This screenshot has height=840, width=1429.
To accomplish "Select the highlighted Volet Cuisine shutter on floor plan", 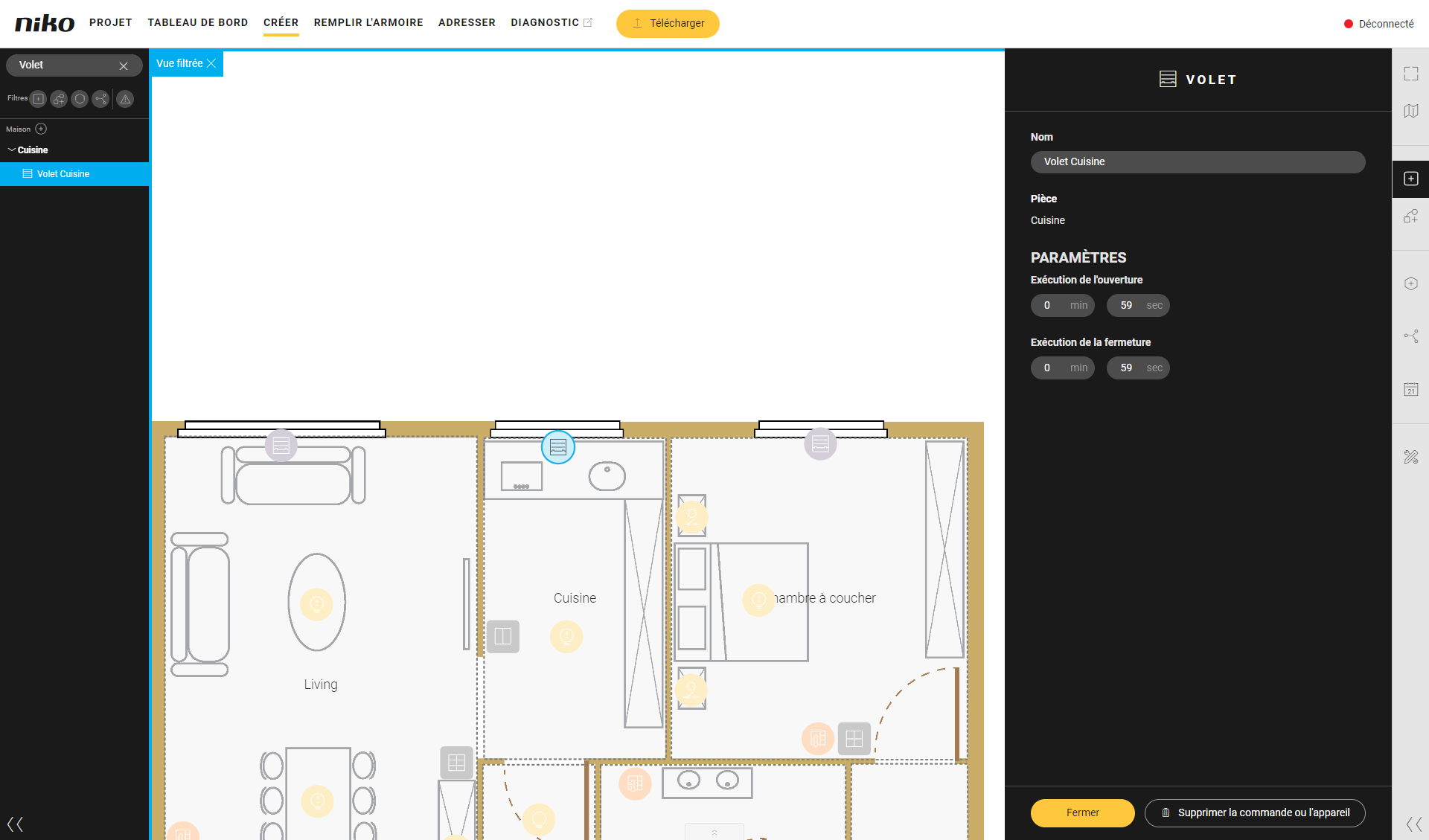I will coord(558,447).
